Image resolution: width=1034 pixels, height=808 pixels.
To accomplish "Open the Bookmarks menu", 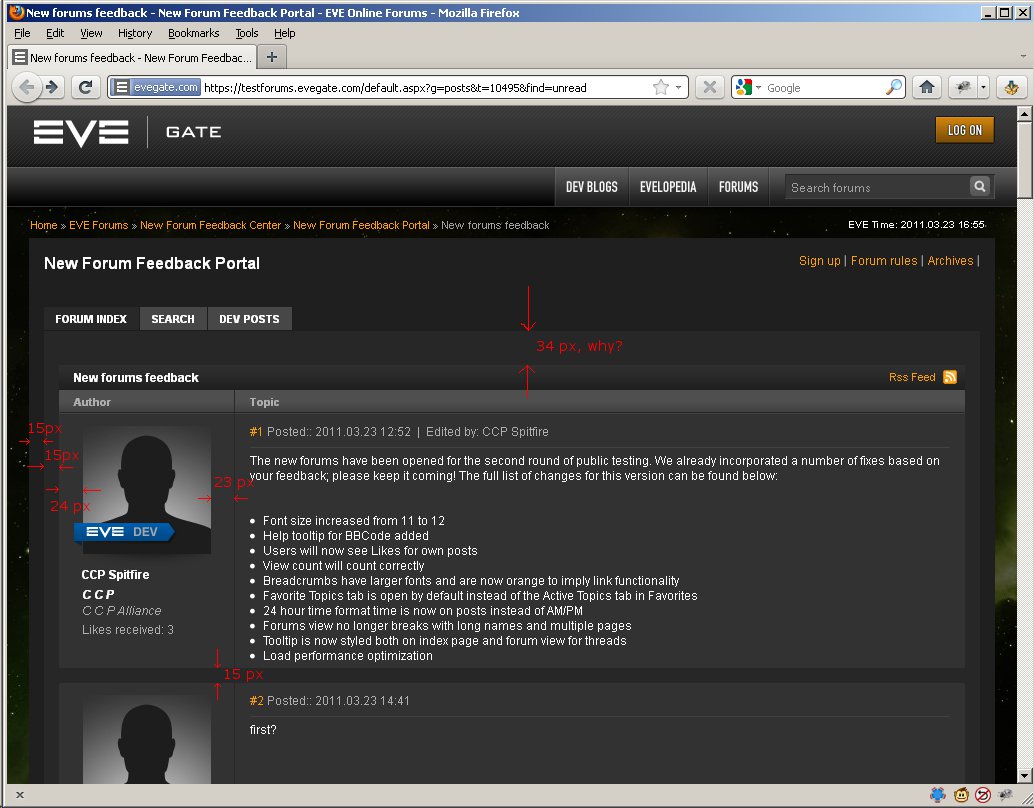I will (x=193, y=33).
